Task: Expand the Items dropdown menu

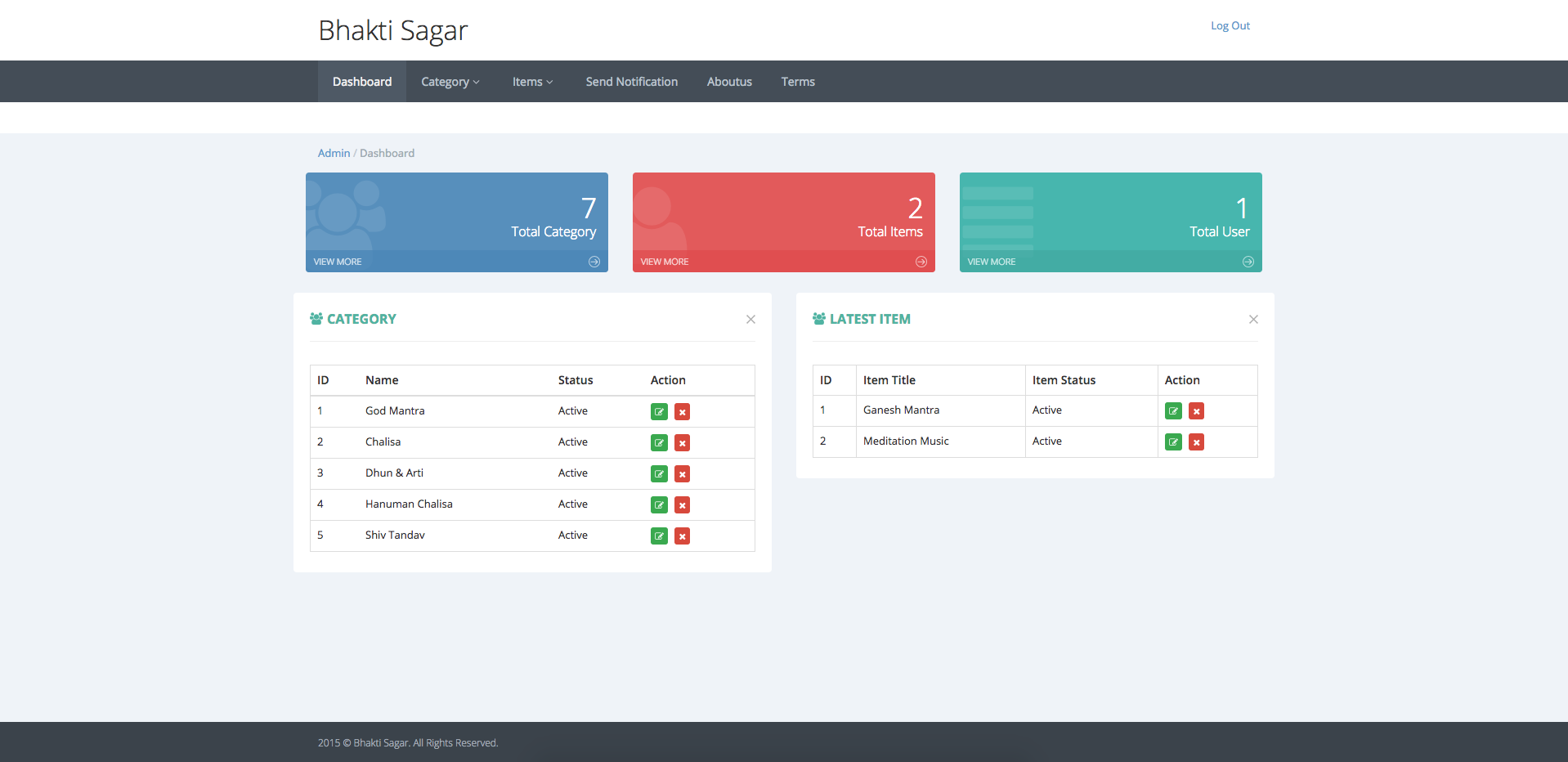Action: coord(533,82)
